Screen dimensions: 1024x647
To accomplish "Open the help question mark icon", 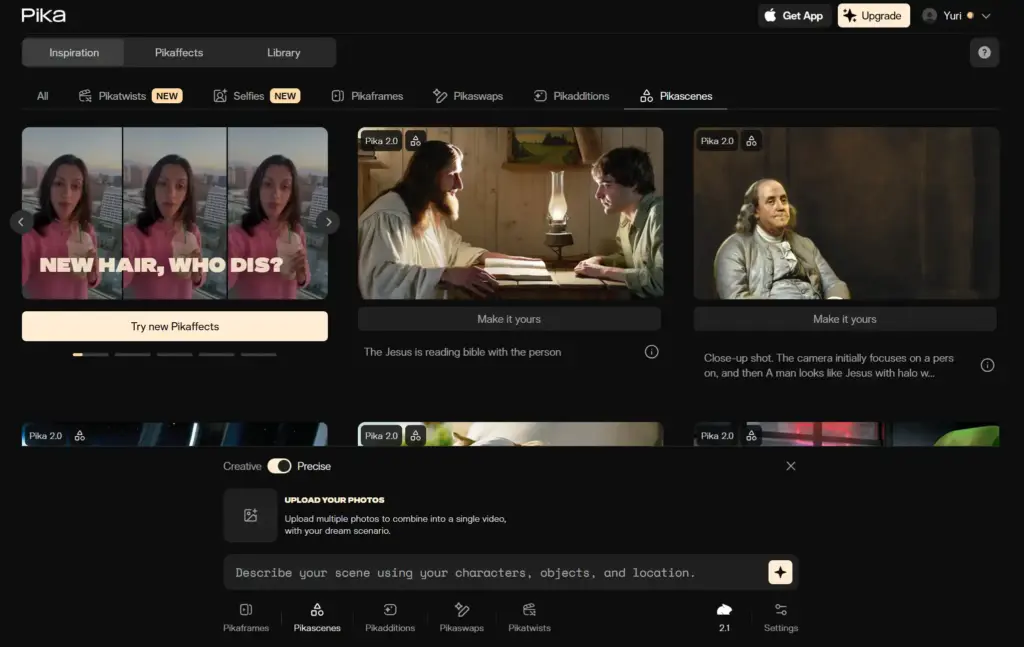I will [984, 52].
